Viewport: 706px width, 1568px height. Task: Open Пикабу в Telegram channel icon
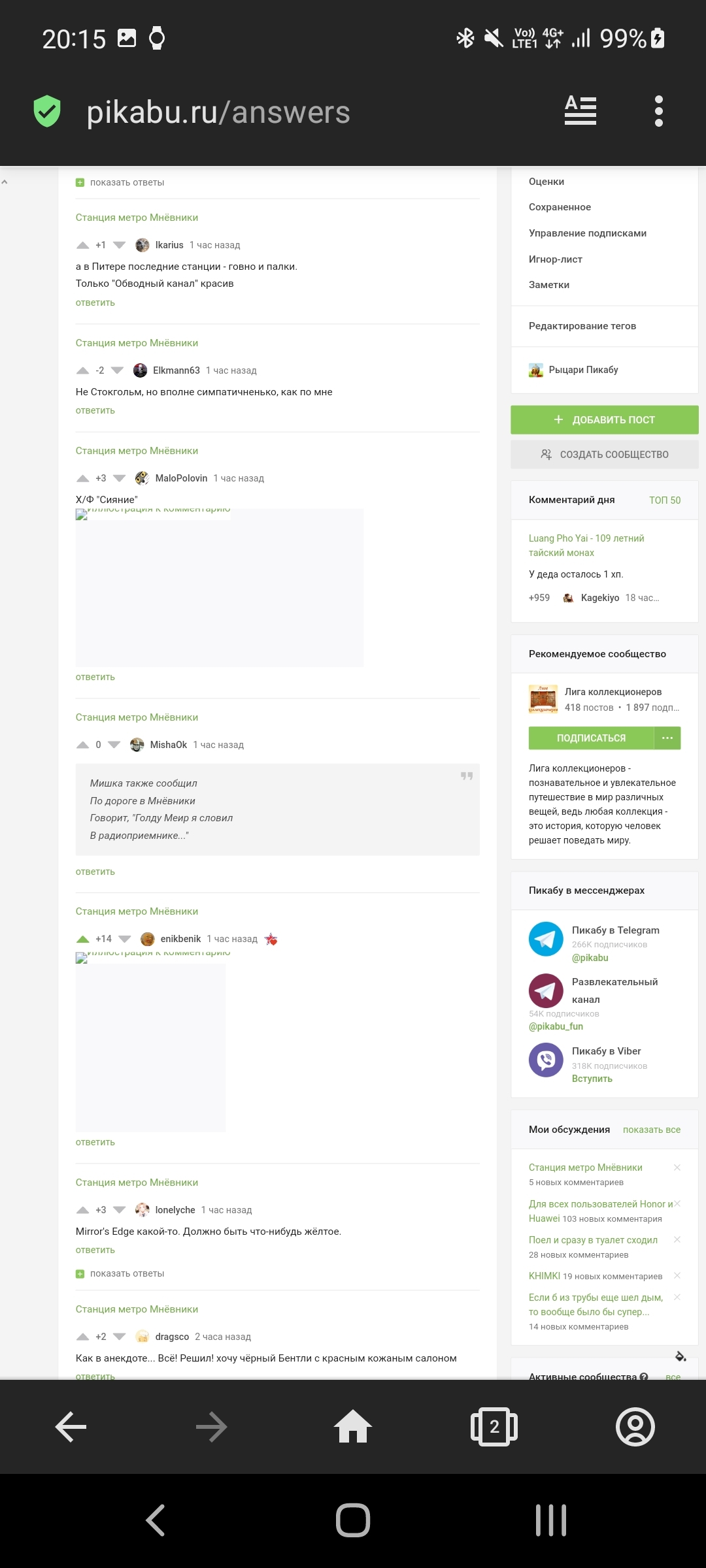point(546,939)
